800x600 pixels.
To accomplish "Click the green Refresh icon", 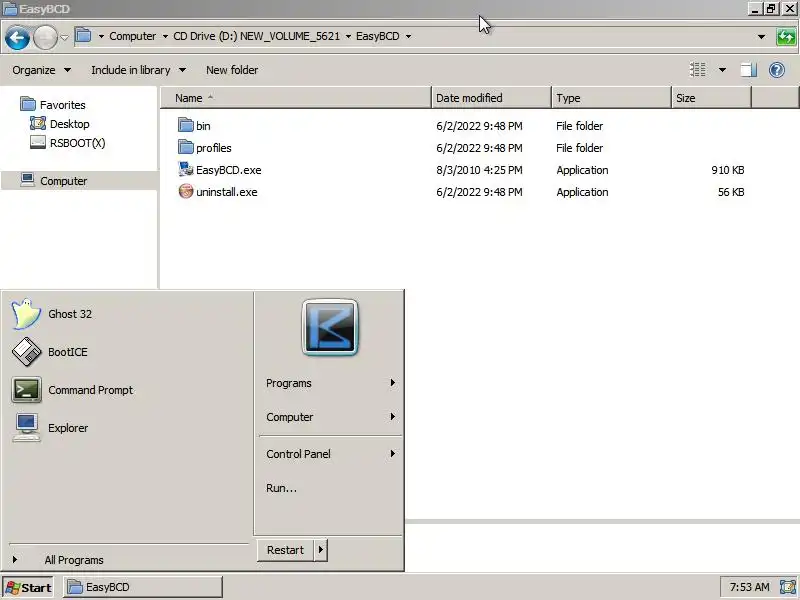I will (x=786, y=37).
